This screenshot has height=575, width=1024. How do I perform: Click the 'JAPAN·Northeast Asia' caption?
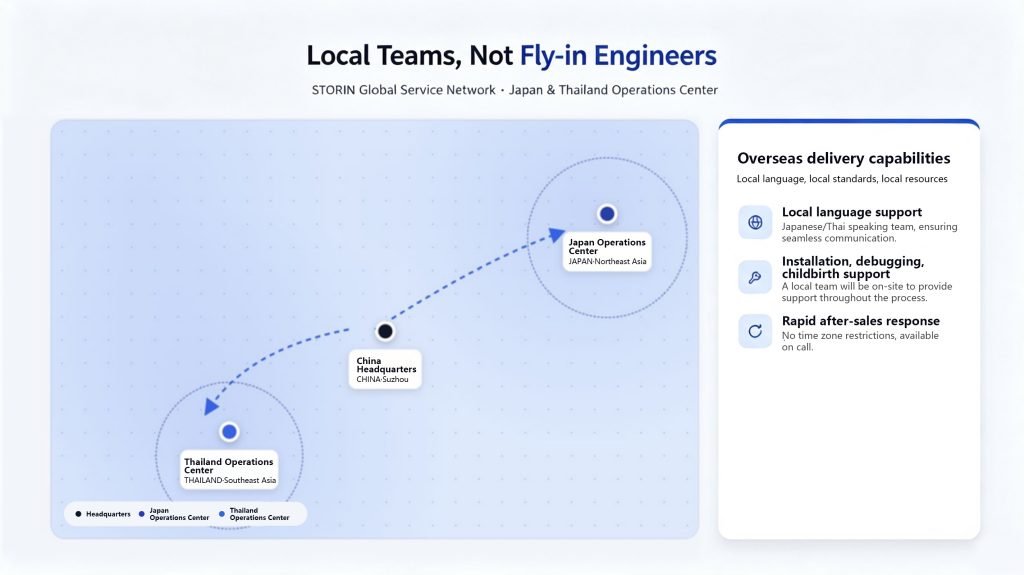coord(607,261)
